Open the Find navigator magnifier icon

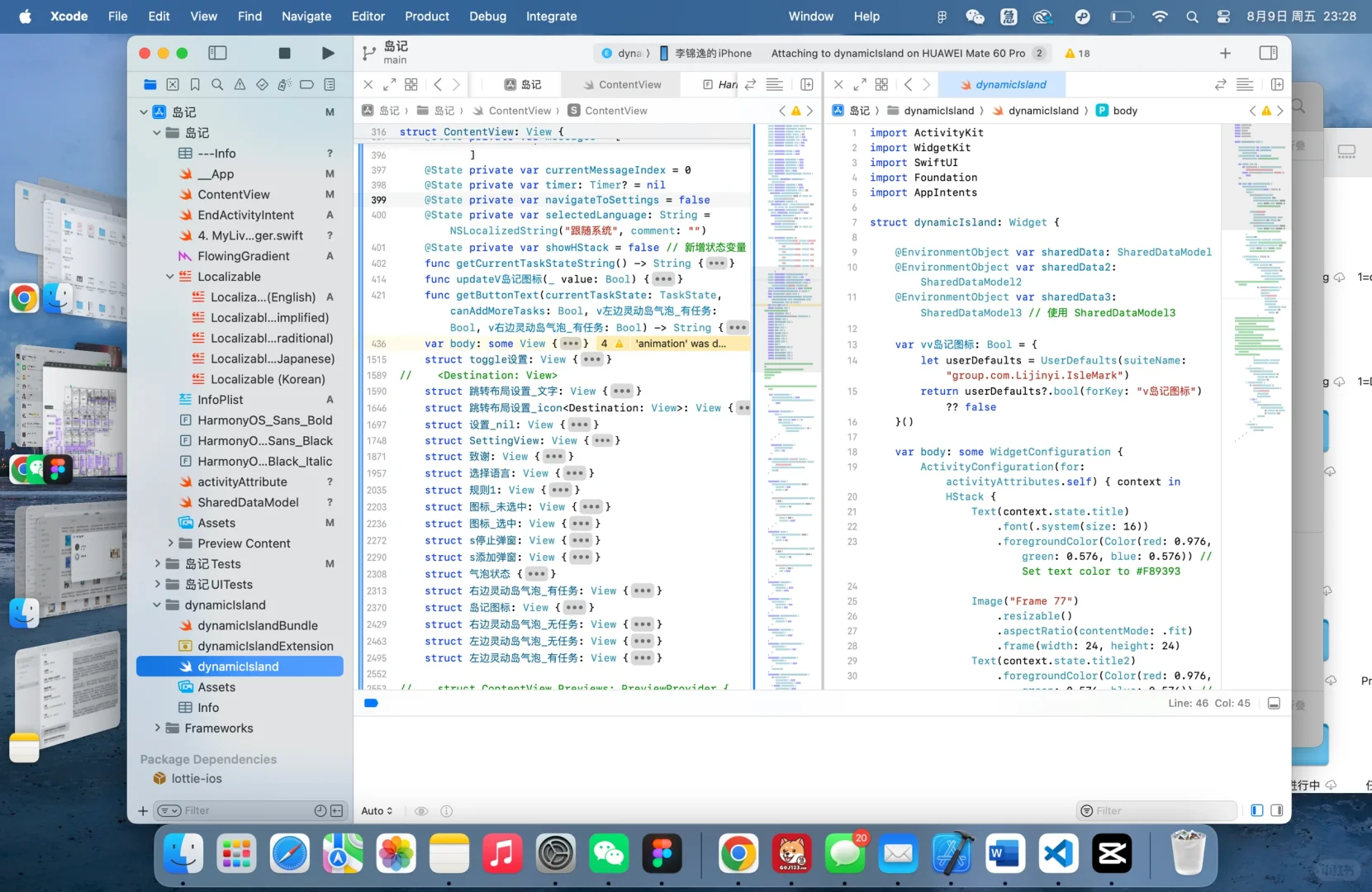pos(217,84)
